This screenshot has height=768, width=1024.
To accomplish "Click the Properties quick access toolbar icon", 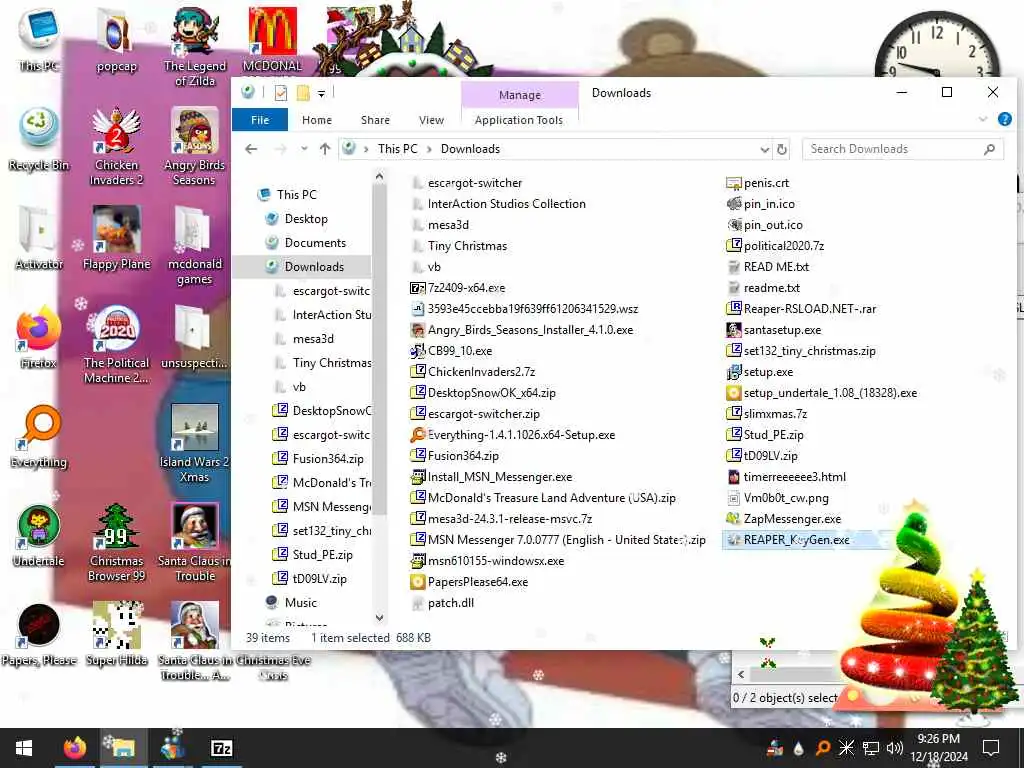I will click(x=281, y=93).
